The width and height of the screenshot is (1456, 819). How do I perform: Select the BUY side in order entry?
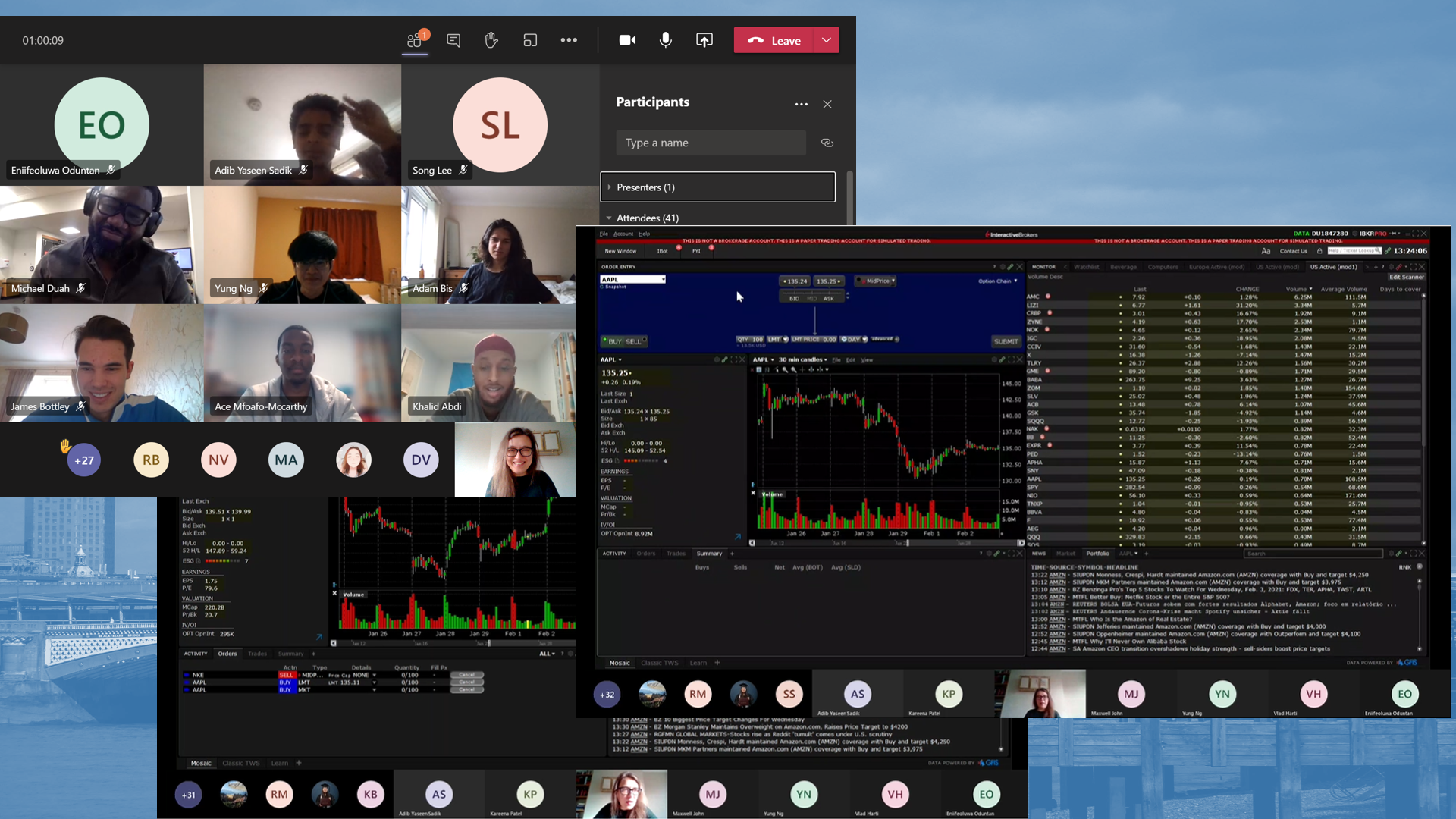pyautogui.click(x=614, y=341)
